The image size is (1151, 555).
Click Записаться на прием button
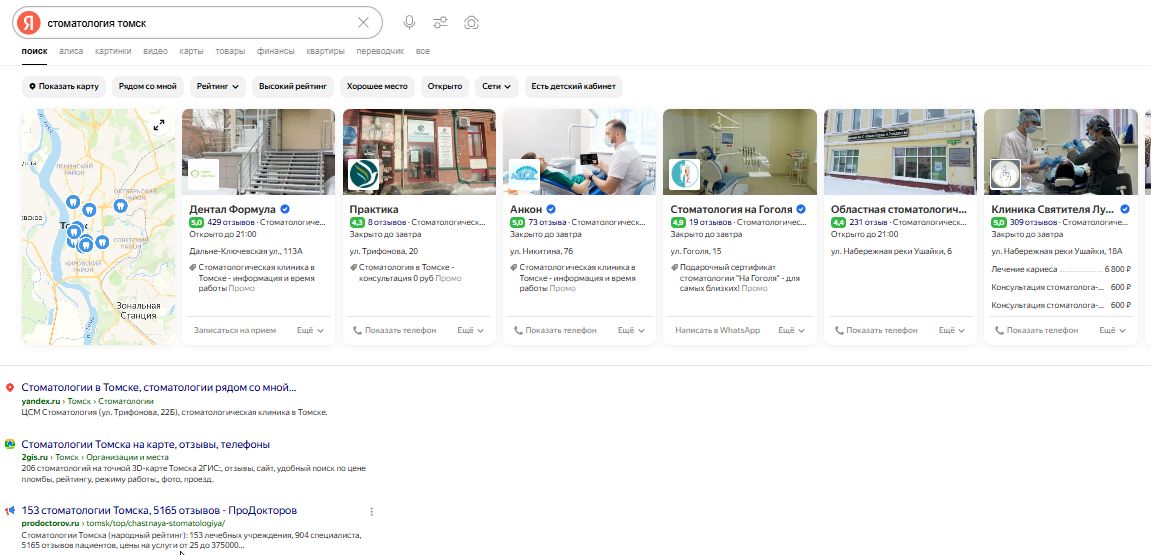(235, 330)
